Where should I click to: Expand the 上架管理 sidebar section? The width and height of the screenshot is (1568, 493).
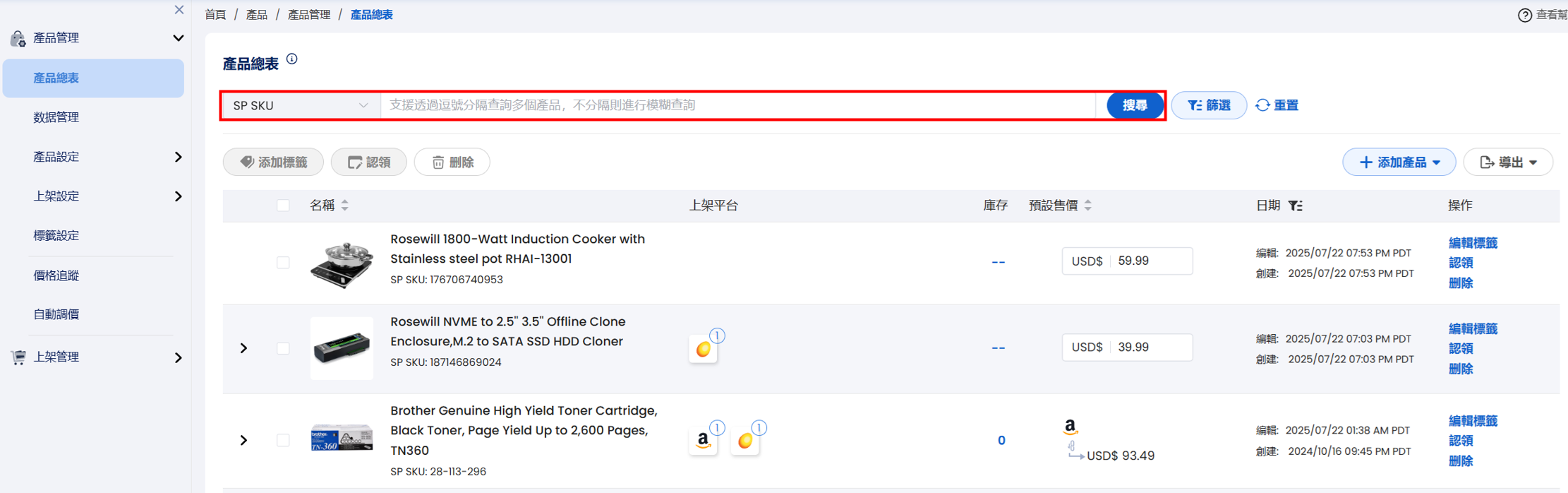click(x=179, y=357)
